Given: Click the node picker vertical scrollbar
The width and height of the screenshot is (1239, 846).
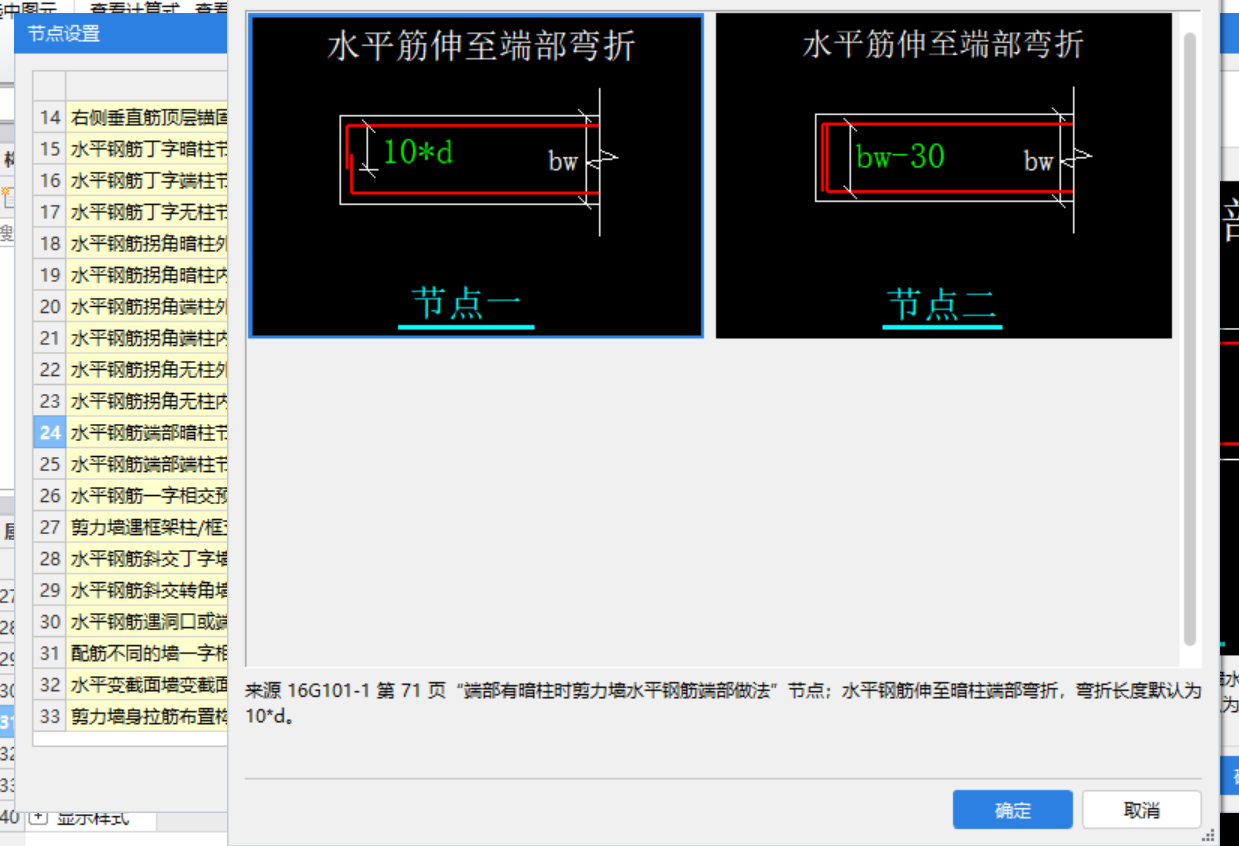Looking at the screenshot, I should (1189, 338).
